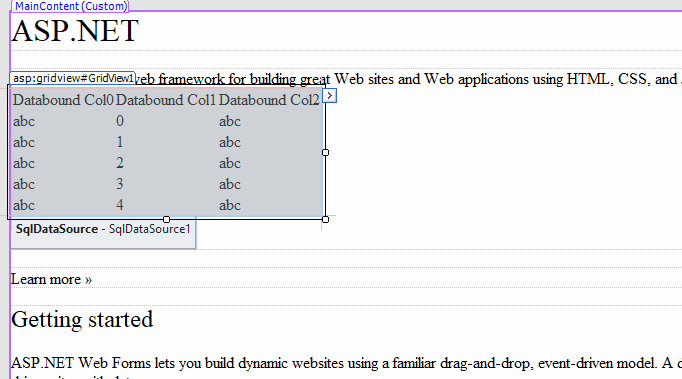This screenshot has height=379, width=682.
Task: Click the last column abc in row 4
Action: [x=230, y=205]
